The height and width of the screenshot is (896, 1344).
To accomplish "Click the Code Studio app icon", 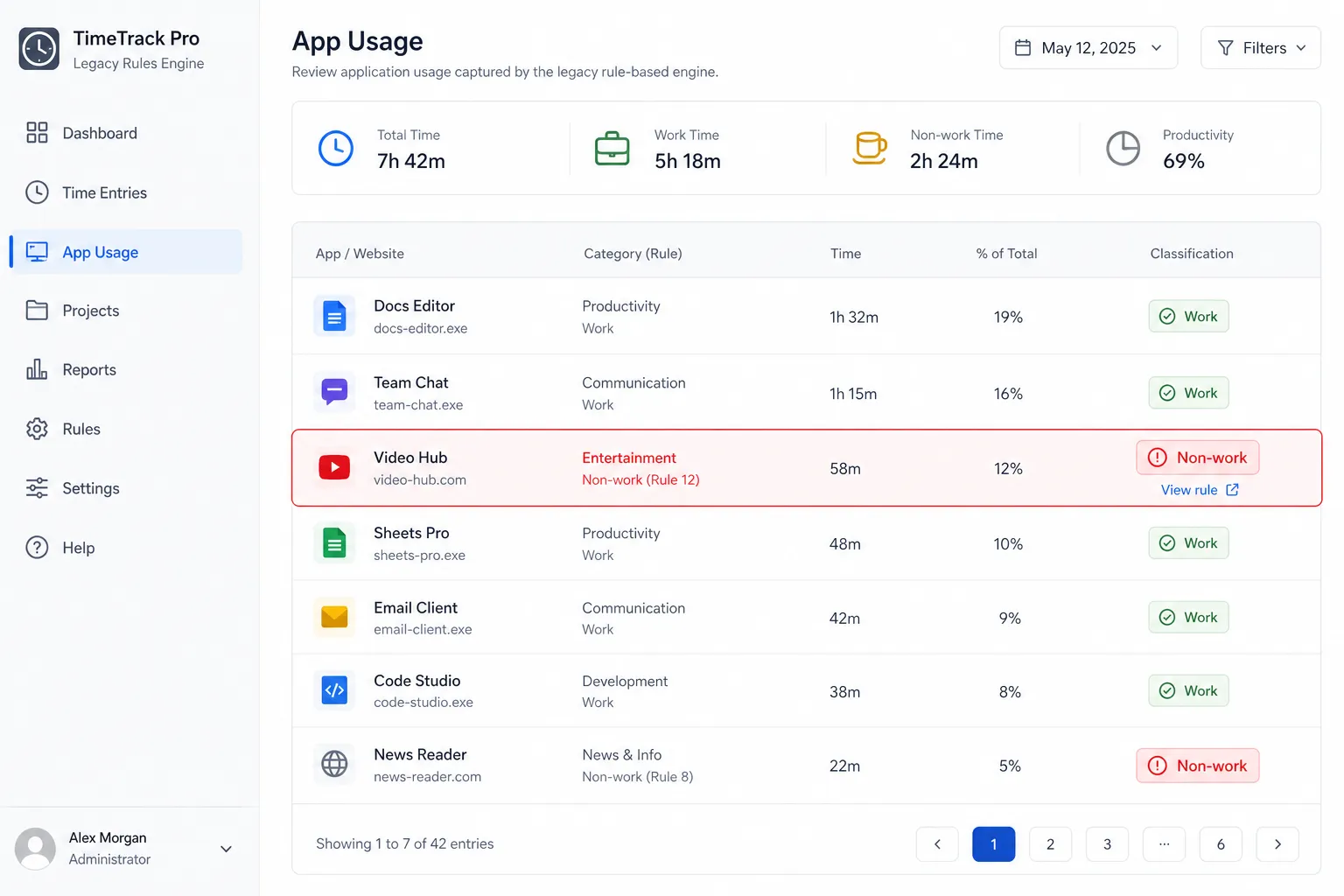I will point(334,690).
